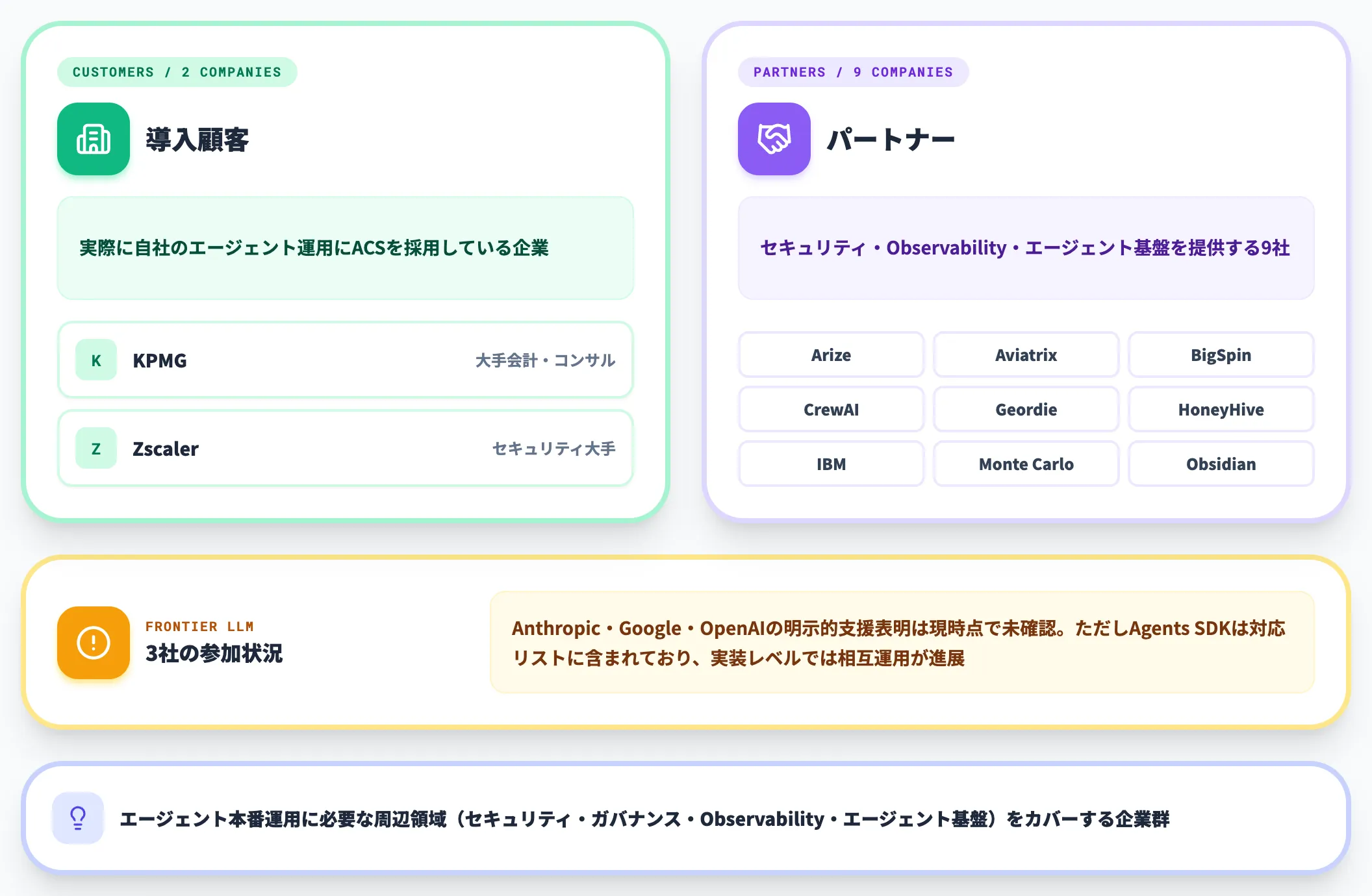Select the BigSpin partner chip
Screen dimensions: 1372x896
click(x=1221, y=355)
